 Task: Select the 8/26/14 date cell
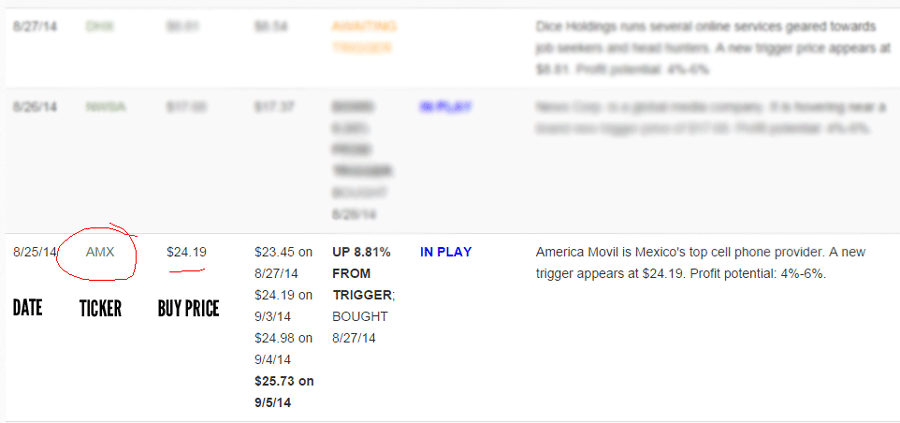tap(34, 107)
